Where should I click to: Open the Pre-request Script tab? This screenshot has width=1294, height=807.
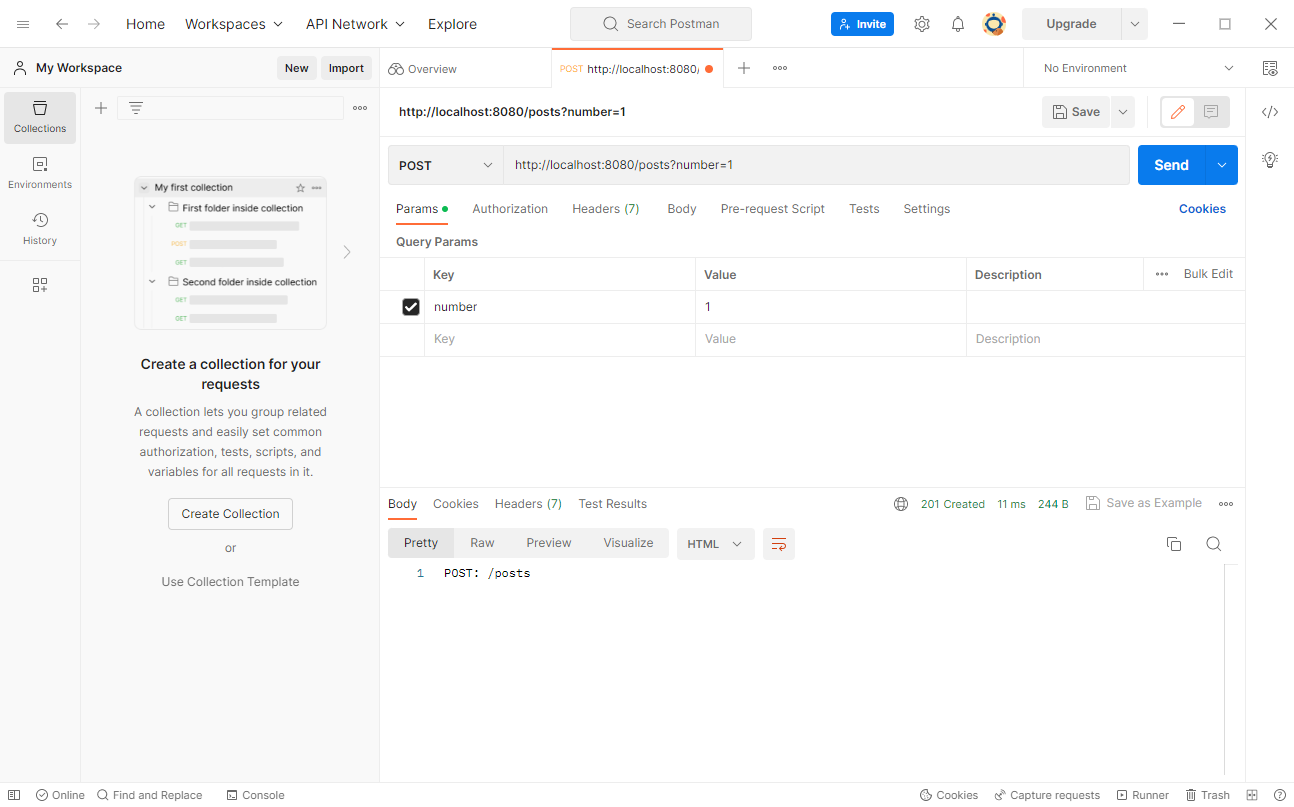[x=773, y=209]
